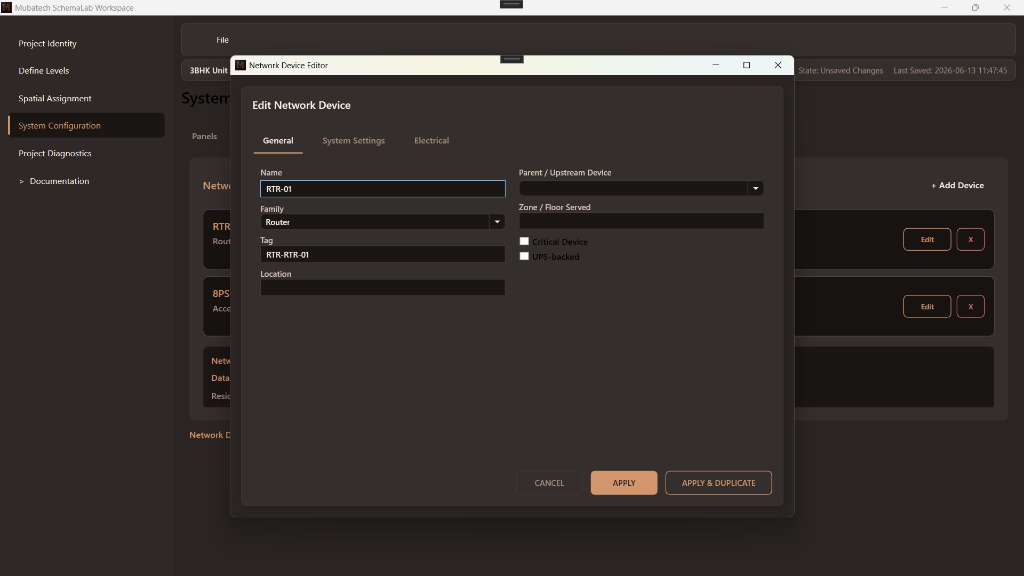The image size is (1024, 576).
Task: Switch to the General tab
Action: point(278,140)
